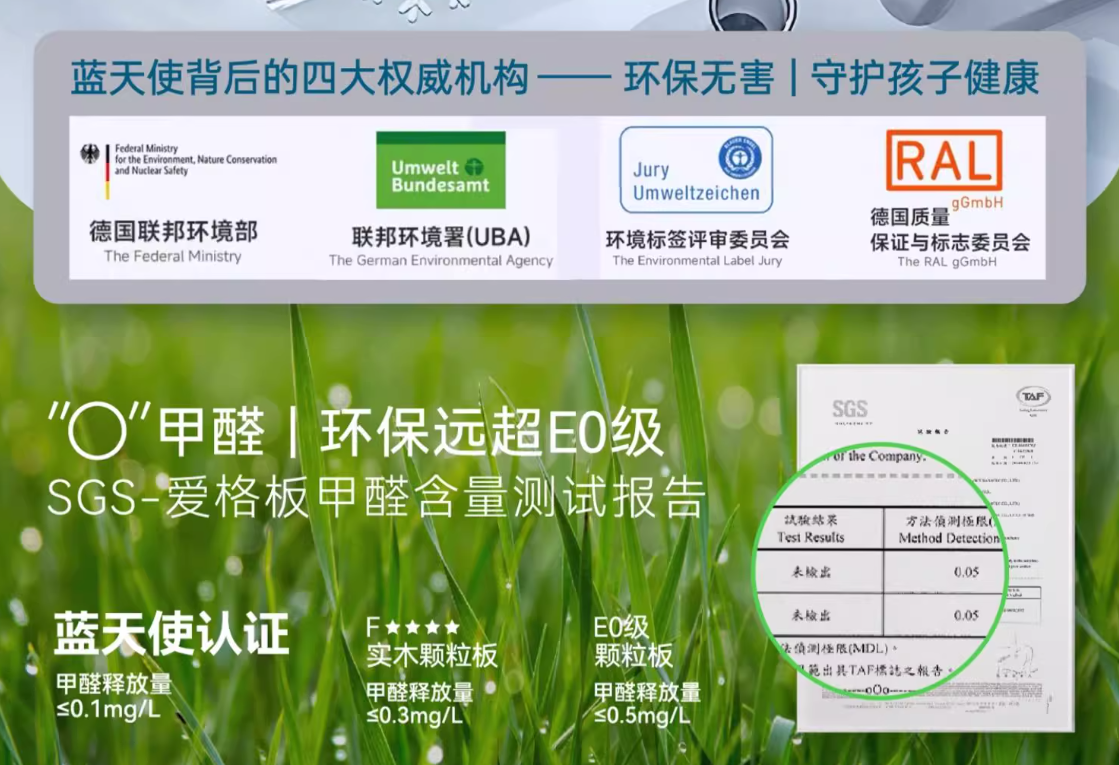Click the caption The German Environmental Agency

(441, 260)
